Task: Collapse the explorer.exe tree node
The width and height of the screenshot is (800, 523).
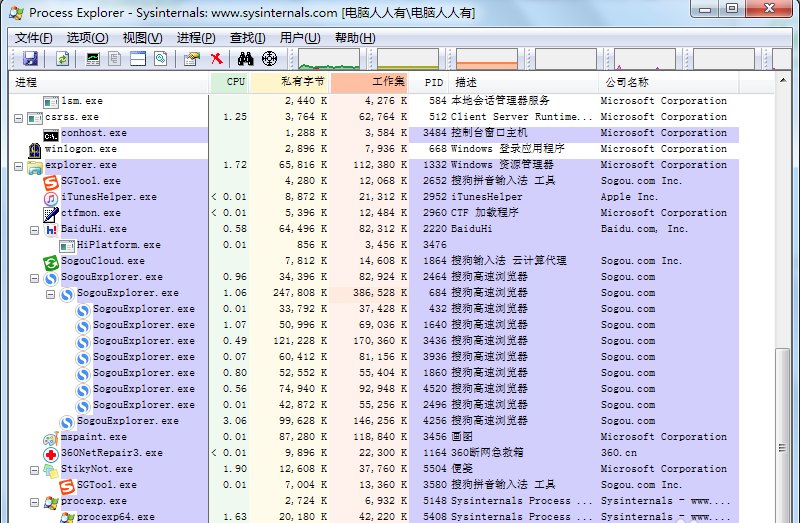Action: pyautogui.click(x=19, y=166)
